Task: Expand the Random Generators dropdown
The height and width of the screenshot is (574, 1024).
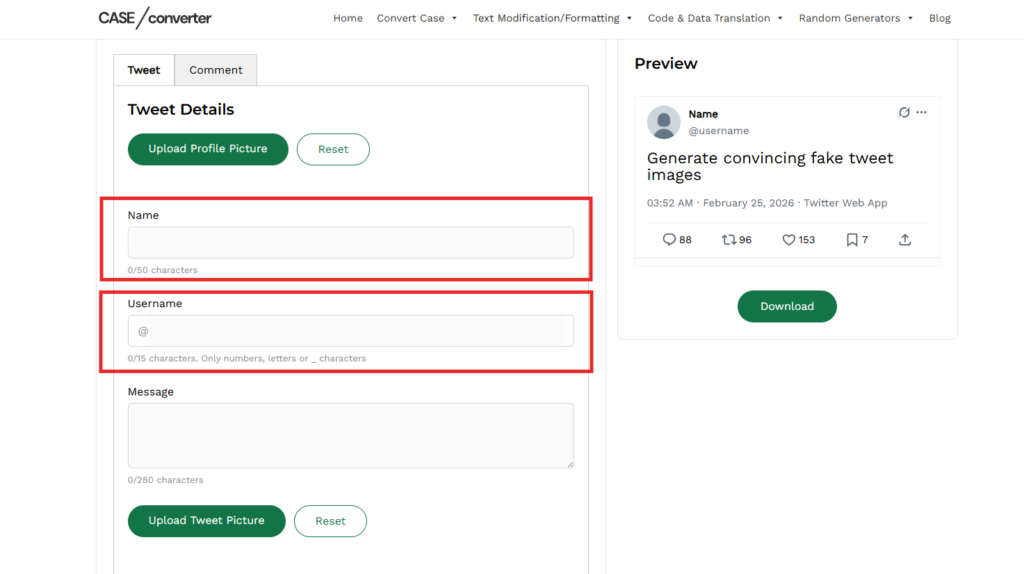Action: tap(856, 18)
